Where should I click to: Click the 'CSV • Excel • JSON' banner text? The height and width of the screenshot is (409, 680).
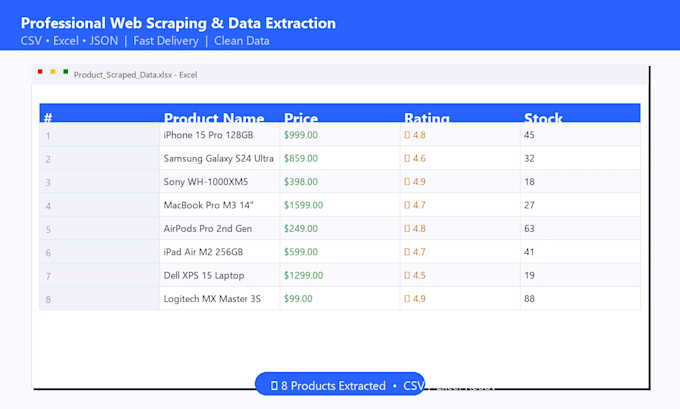tap(69, 41)
